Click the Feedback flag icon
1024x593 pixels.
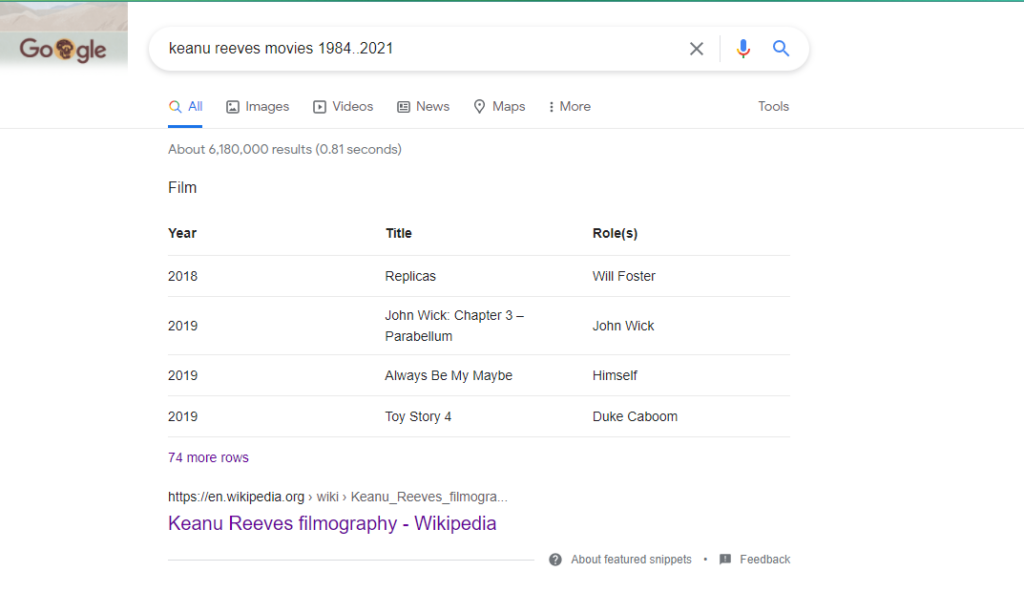pos(725,560)
